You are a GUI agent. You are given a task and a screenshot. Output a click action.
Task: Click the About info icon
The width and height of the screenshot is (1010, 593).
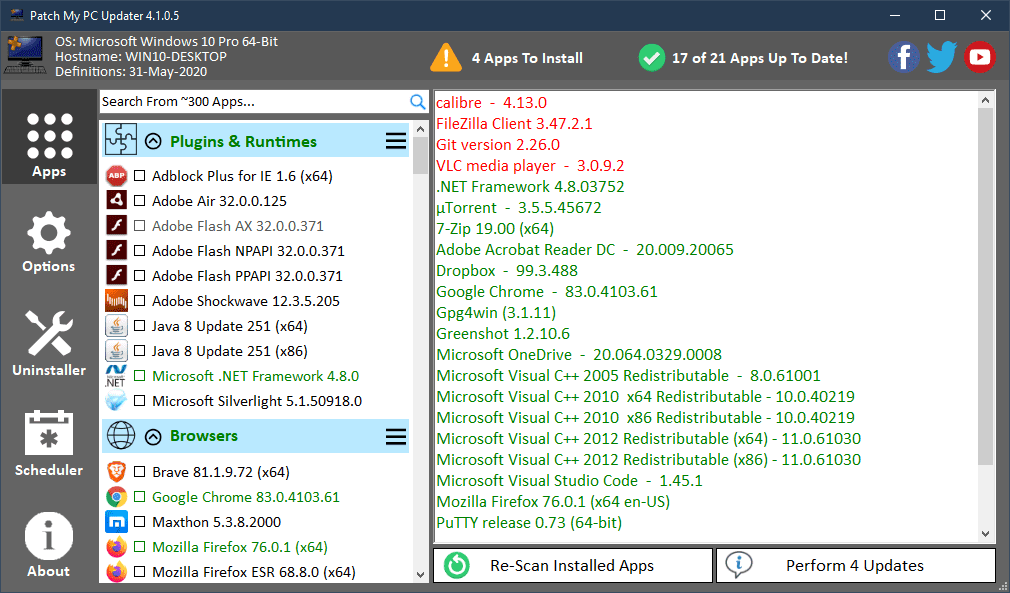click(x=48, y=537)
